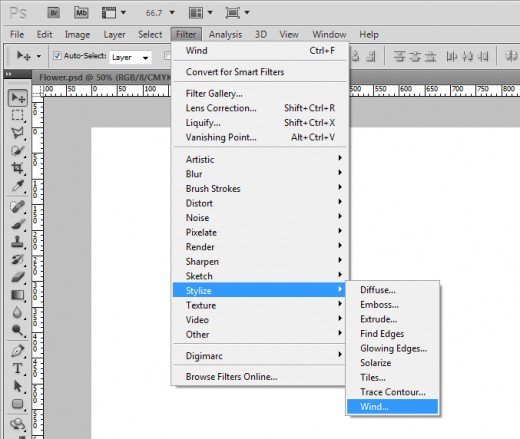Select the Clone Stamp tool
Image resolution: width=520 pixels, height=439 pixels.
tap(17, 241)
